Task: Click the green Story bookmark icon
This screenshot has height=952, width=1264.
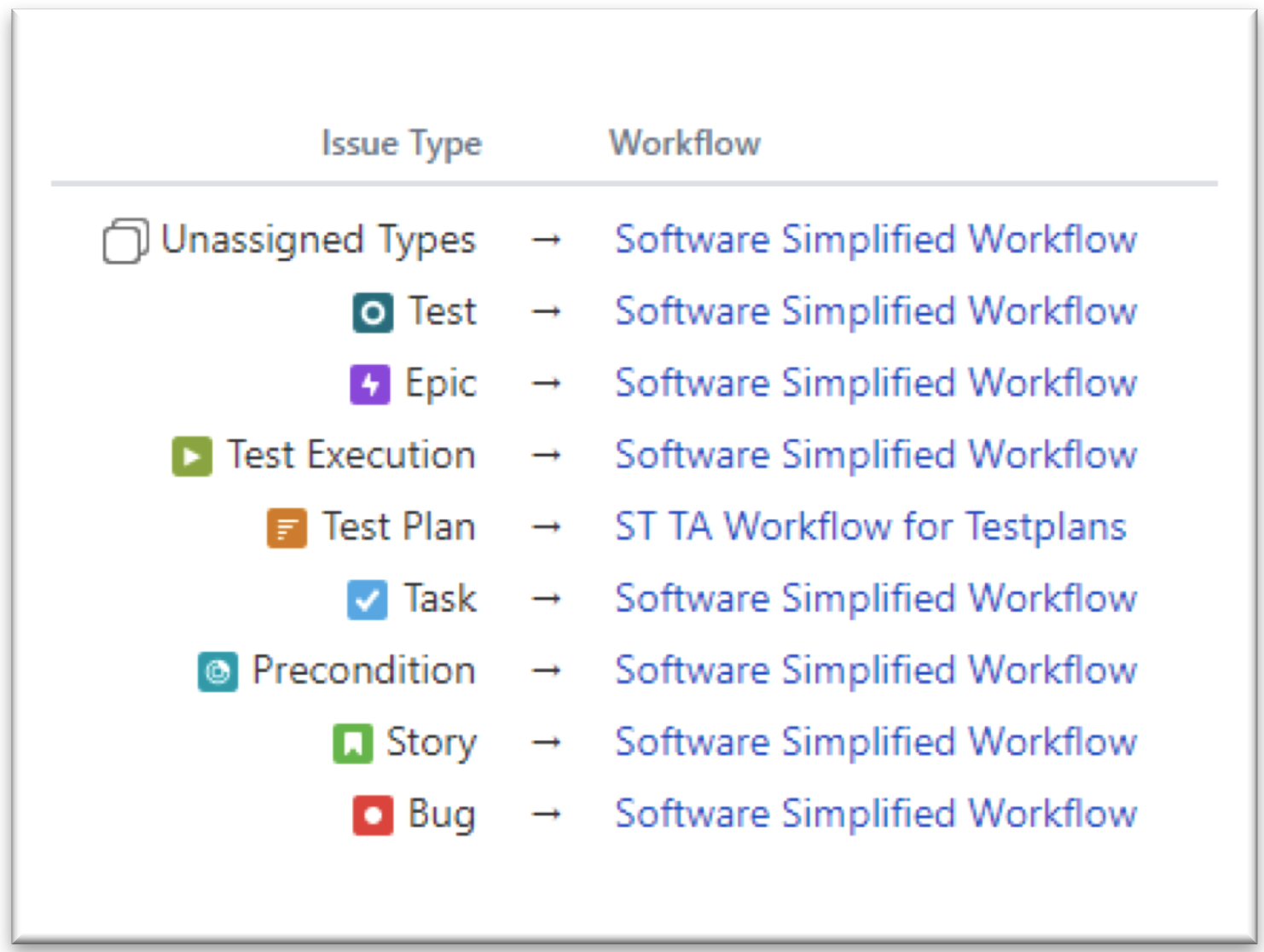Action: [x=352, y=743]
